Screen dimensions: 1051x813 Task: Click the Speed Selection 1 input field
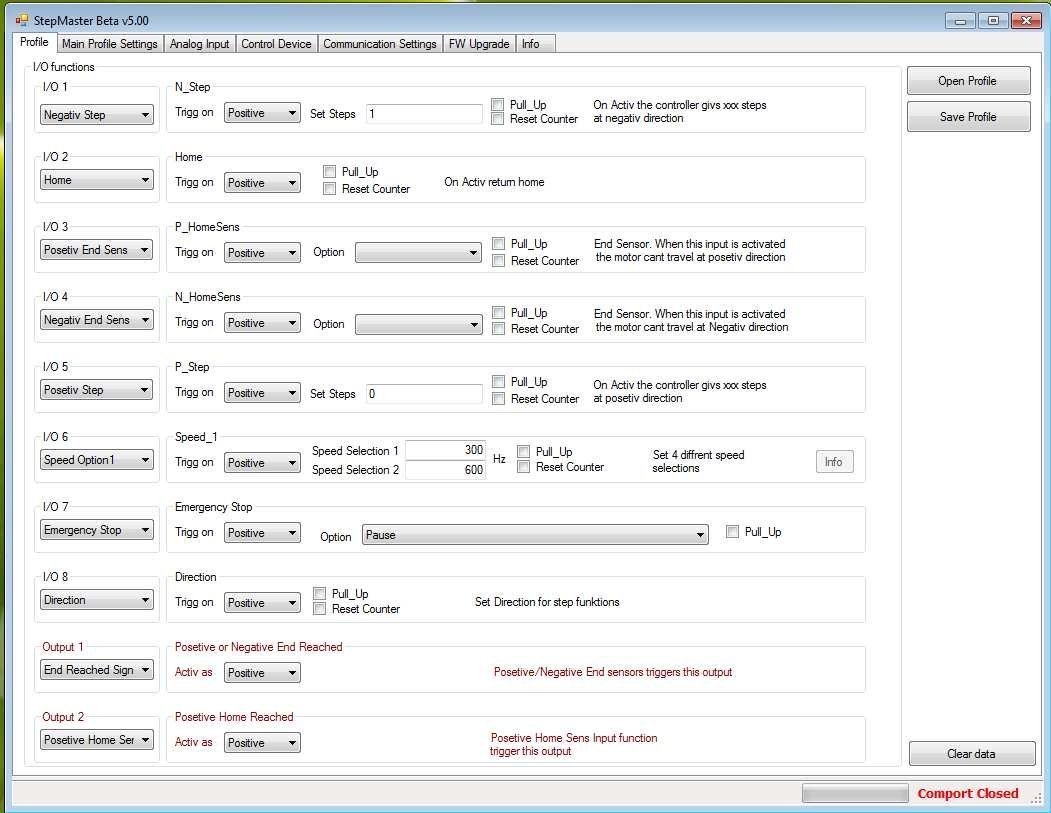(445, 451)
